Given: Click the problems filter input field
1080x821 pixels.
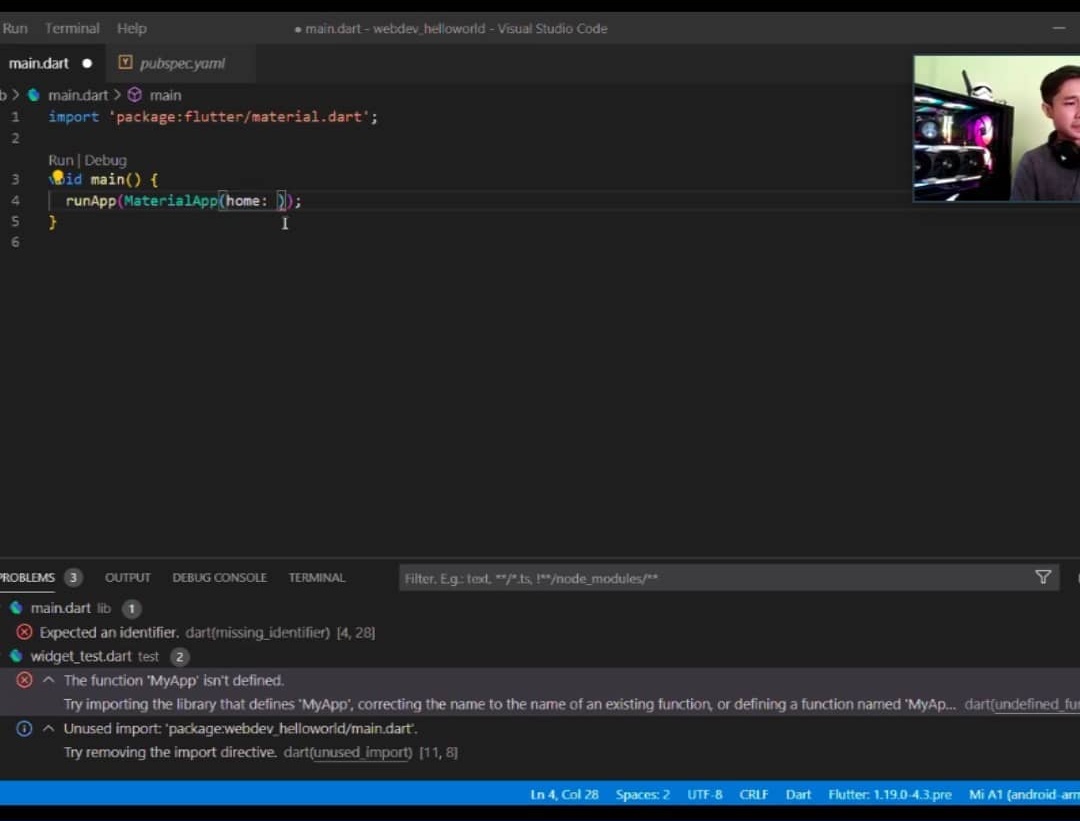Looking at the screenshot, I should pyautogui.click(x=716, y=578).
